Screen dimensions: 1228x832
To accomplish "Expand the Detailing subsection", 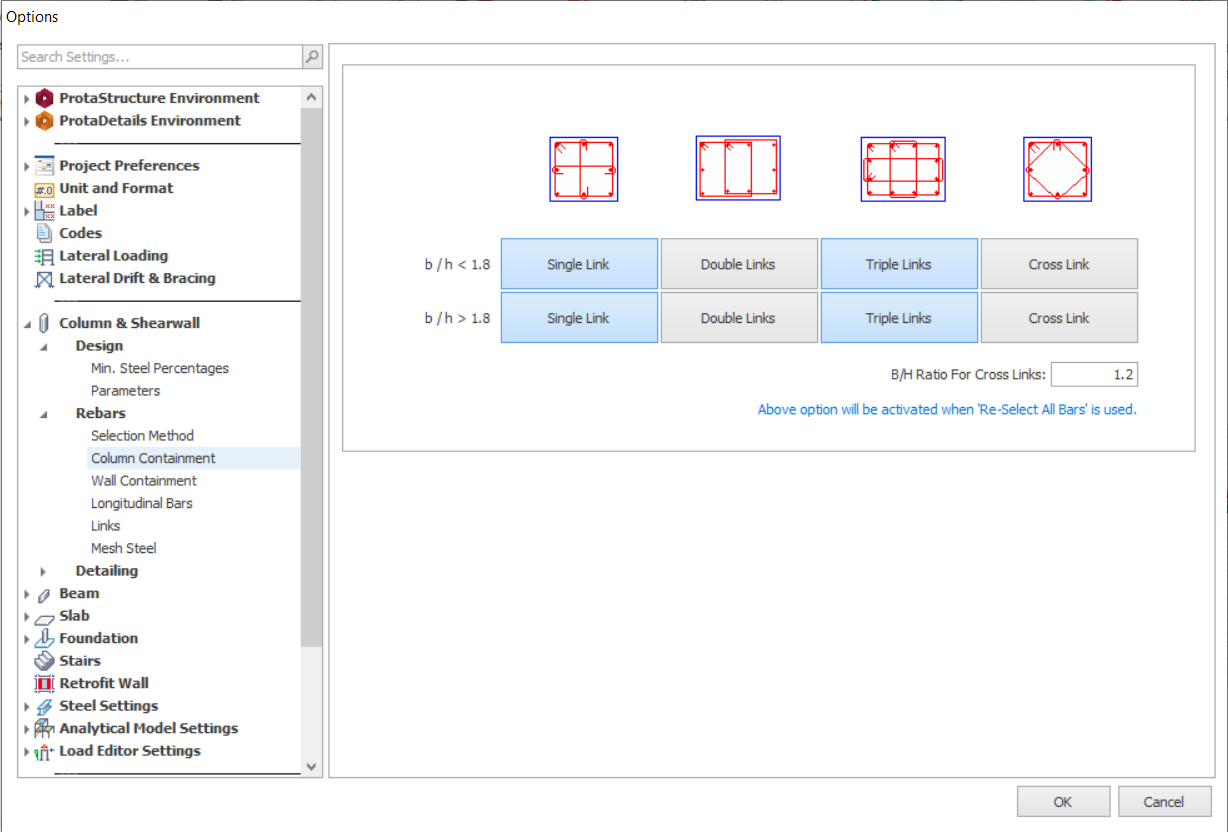I will tap(43, 571).
